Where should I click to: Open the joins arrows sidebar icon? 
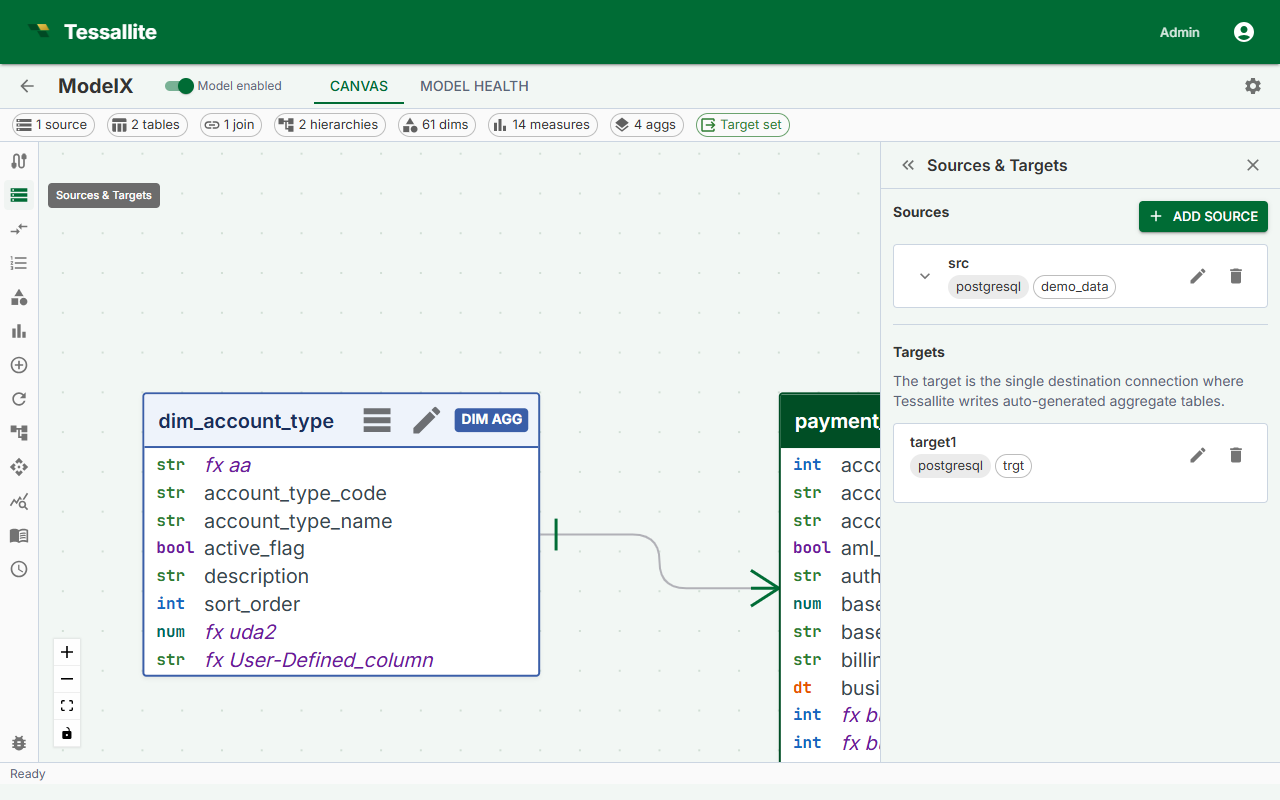(x=18, y=229)
